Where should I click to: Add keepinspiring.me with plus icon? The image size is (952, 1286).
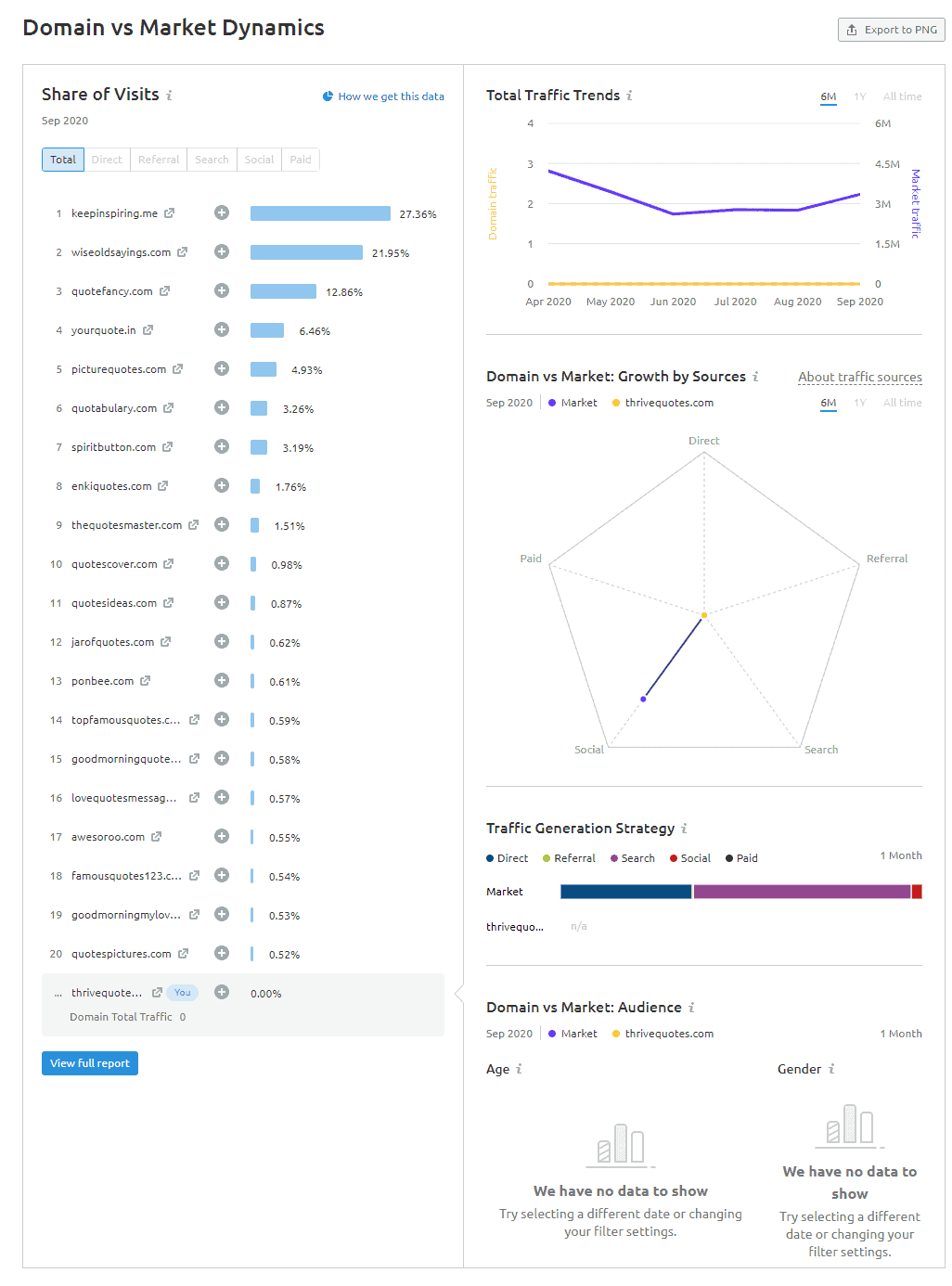tap(222, 212)
